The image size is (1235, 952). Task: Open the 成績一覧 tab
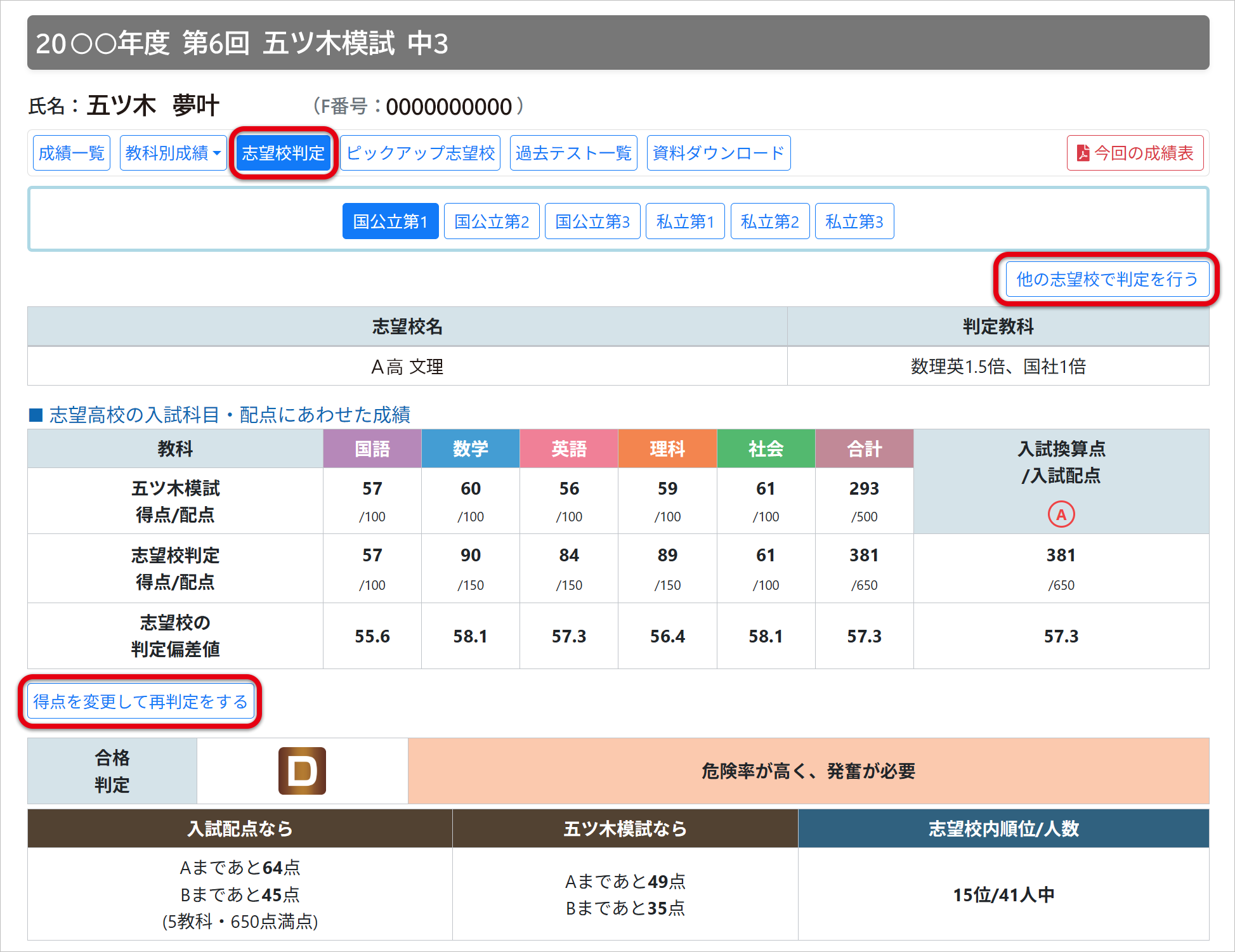[71, 153]
